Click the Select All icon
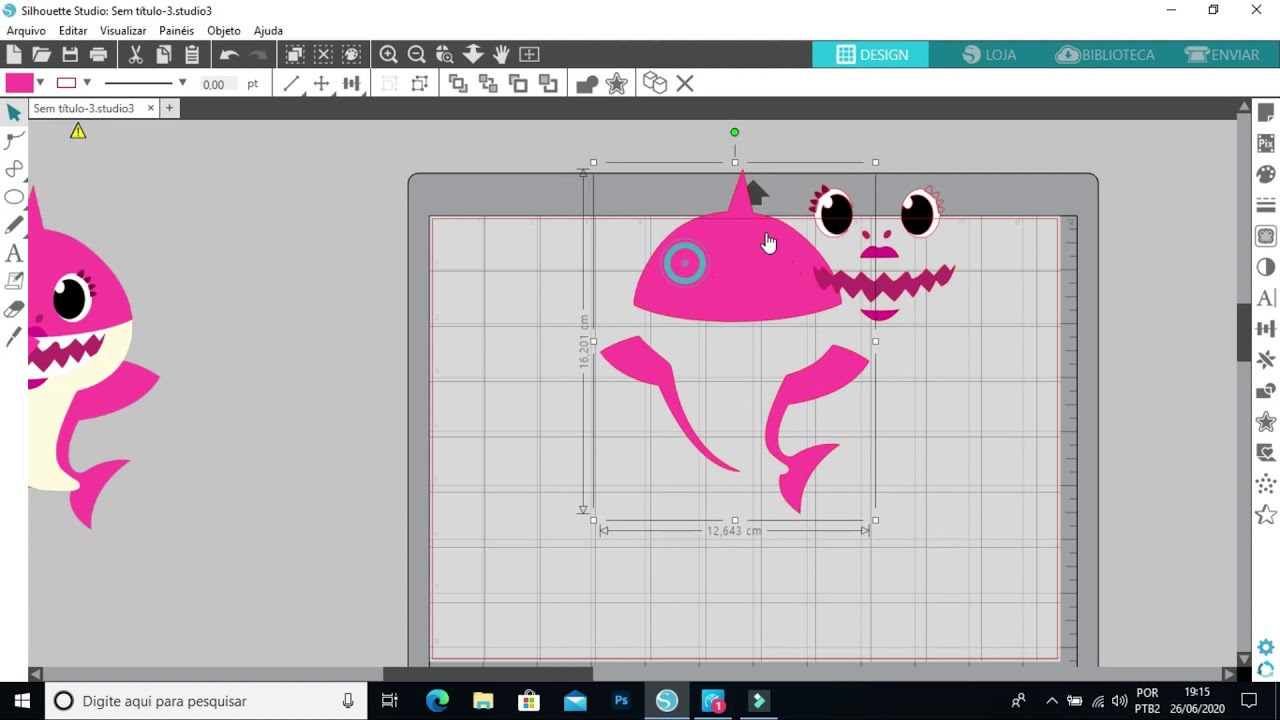 click(295, 55)
